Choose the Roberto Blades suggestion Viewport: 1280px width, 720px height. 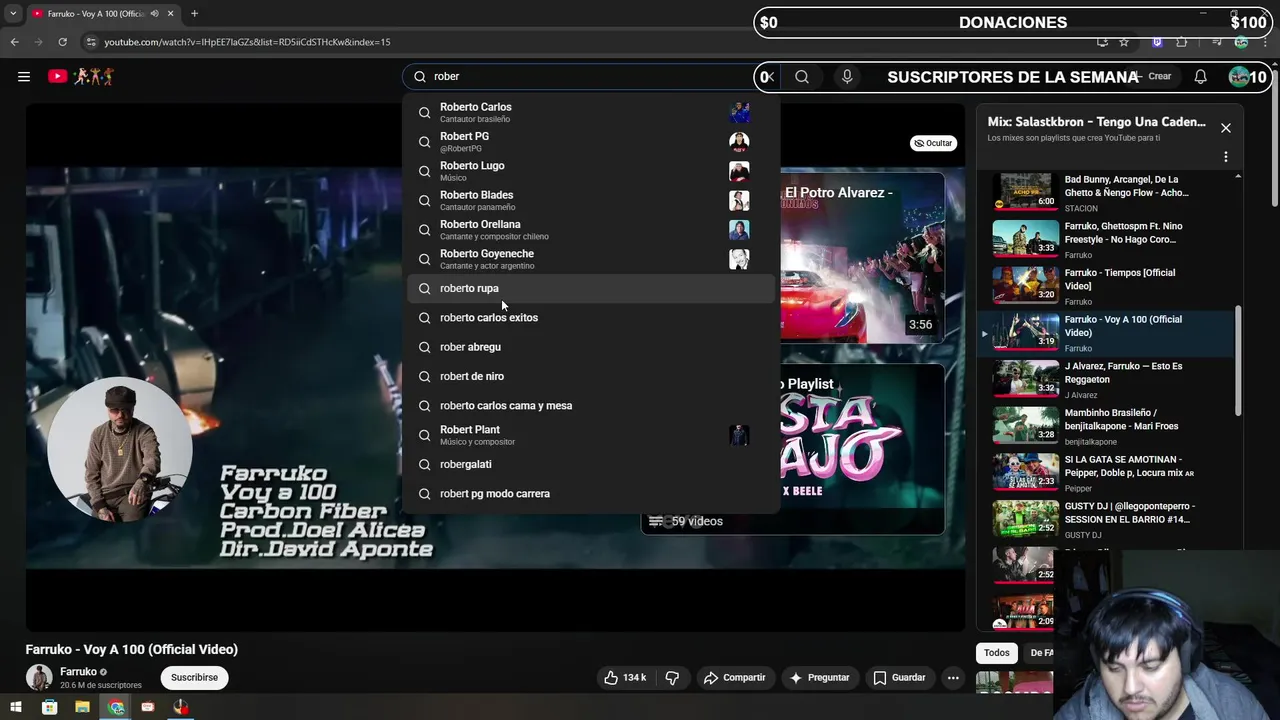click(x=591, y=200)
